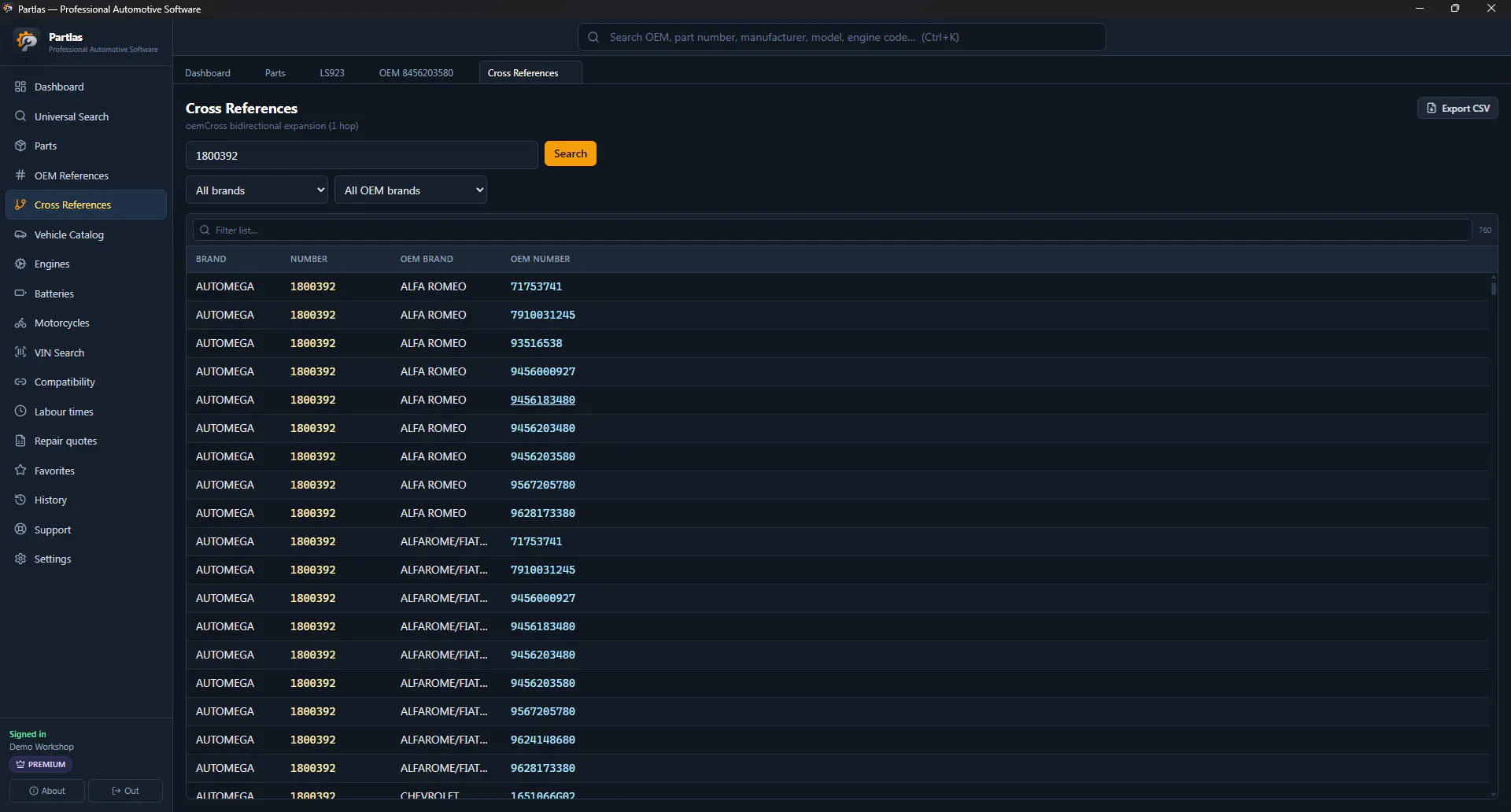This screenshot has height=812, width=1511.
Task: Click the PREMIUM crown badge
Action: click(x=41, y=764)
